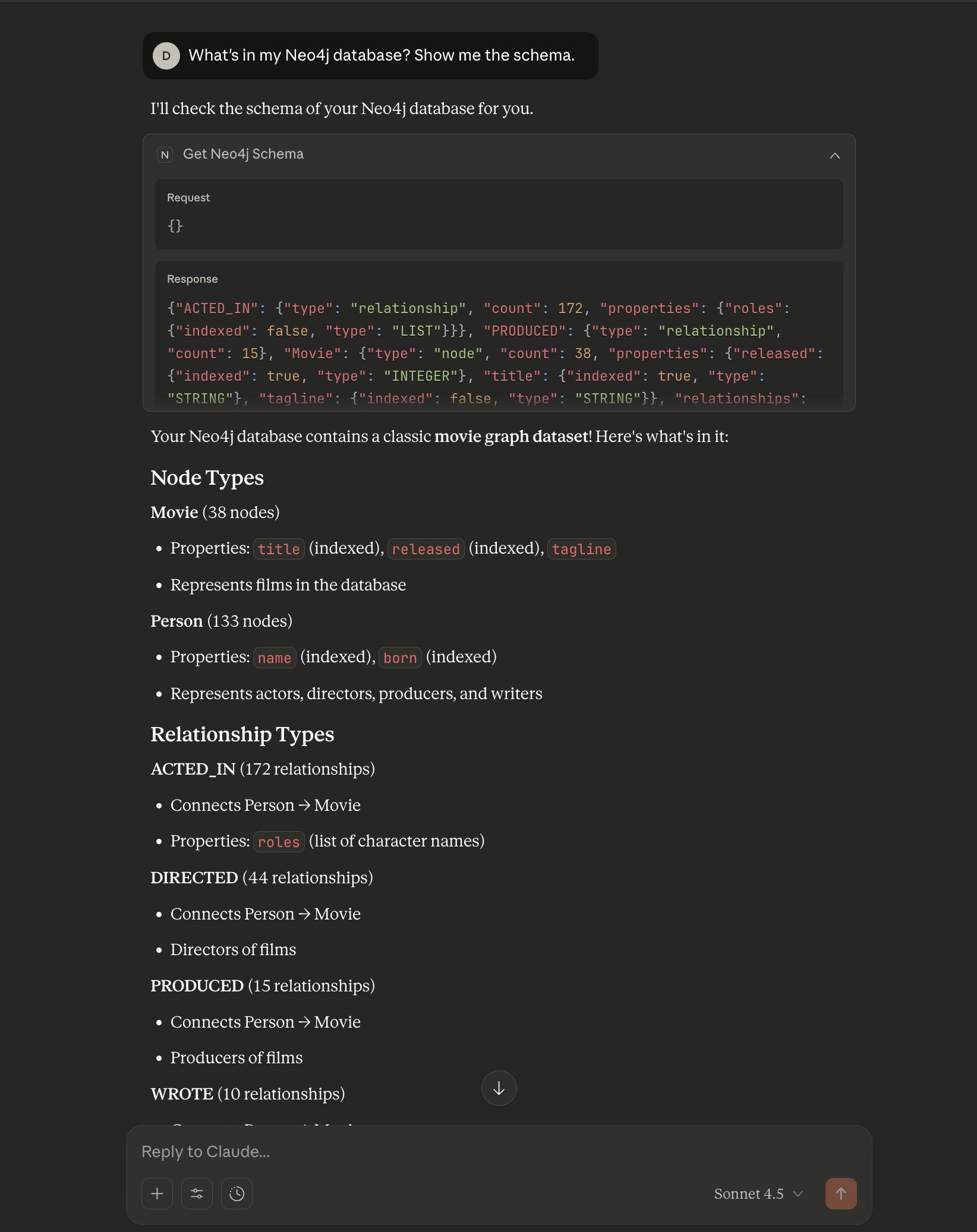Click the plus attachment button
The image size is (977, 1232).
point(157,1193)
